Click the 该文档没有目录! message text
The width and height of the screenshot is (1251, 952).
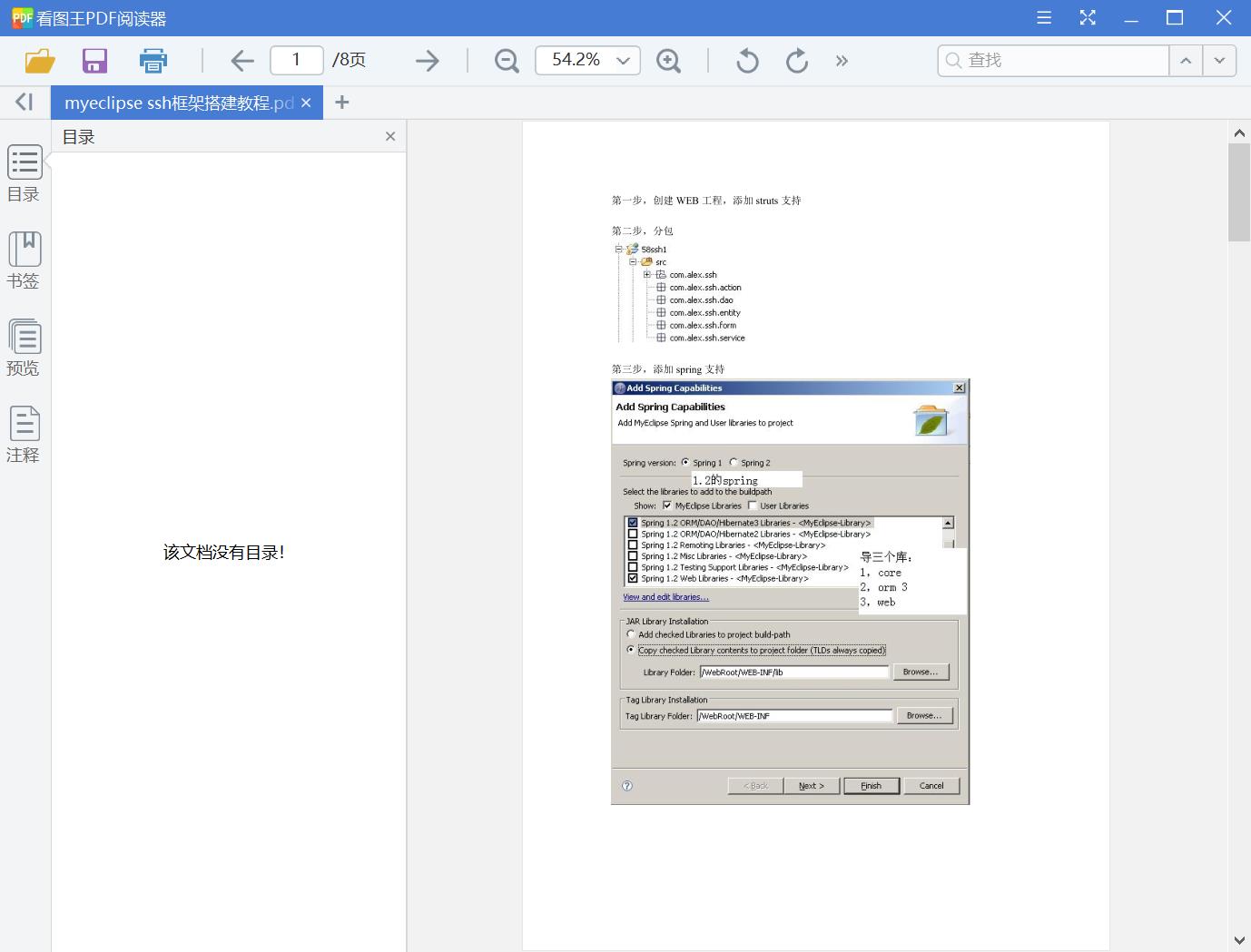224,552
